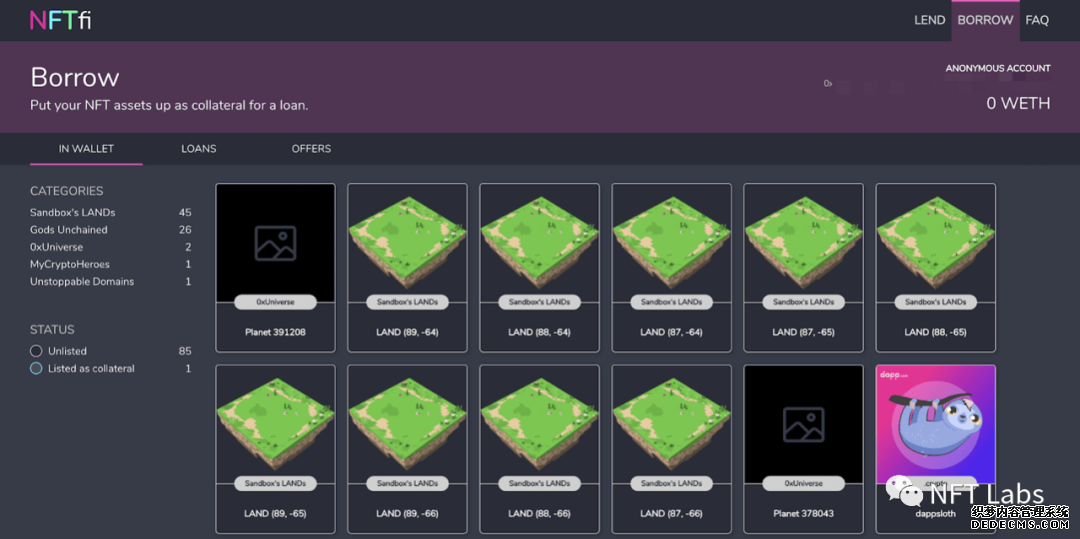Open the LAND (89, -65) thumbnail

(276, 424)
